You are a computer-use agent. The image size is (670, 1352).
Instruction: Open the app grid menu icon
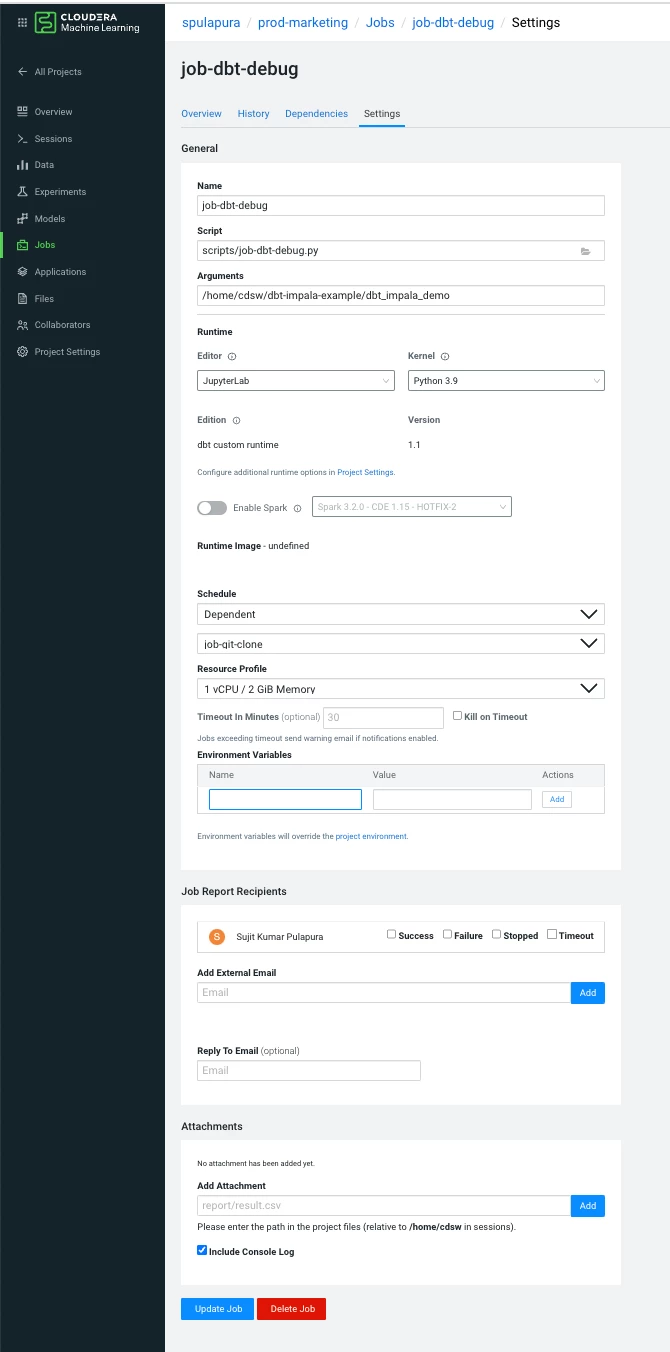pyautogui.click(x=22, y=22)
